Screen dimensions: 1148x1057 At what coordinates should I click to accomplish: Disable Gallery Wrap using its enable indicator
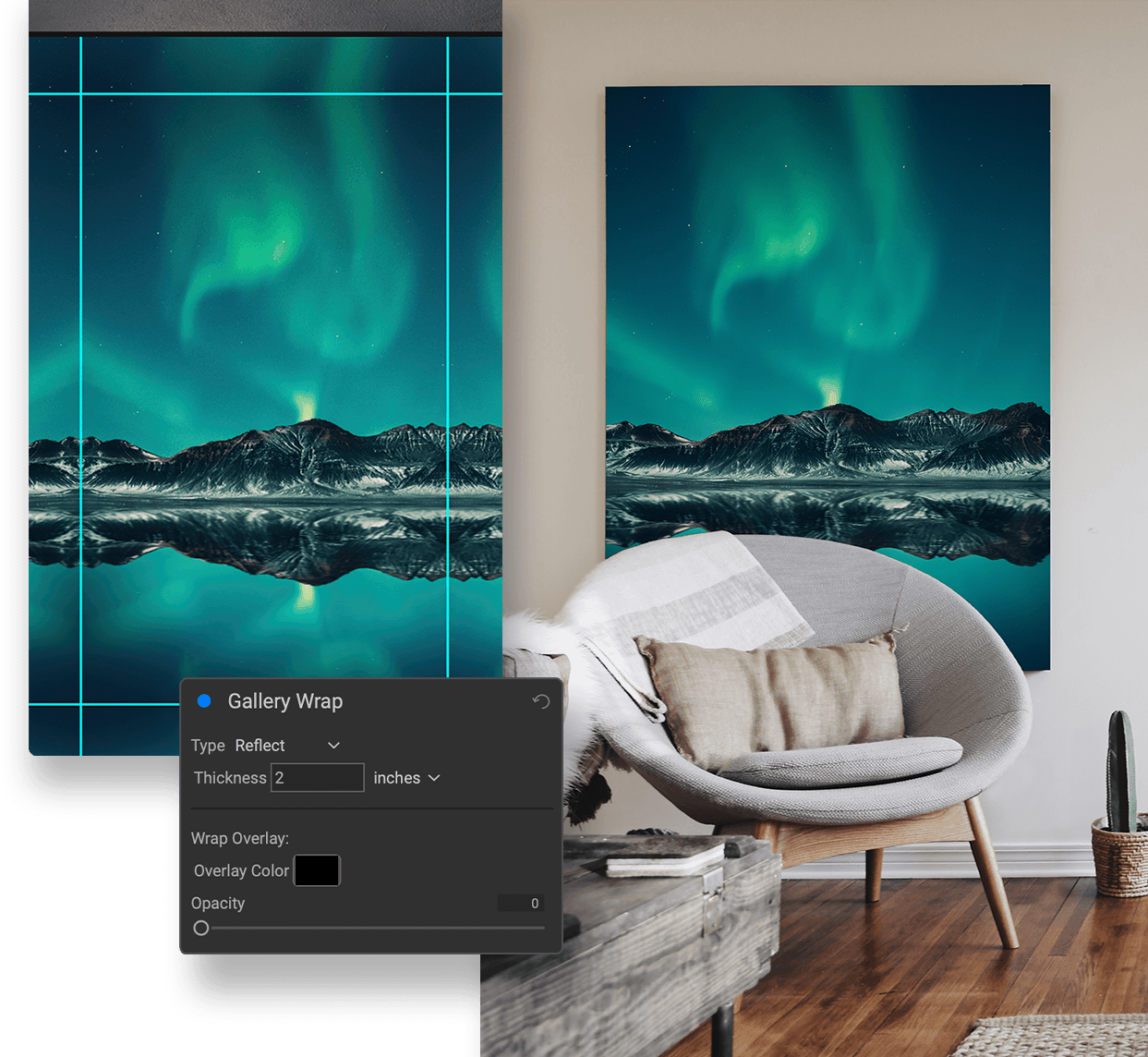point(203,701)
